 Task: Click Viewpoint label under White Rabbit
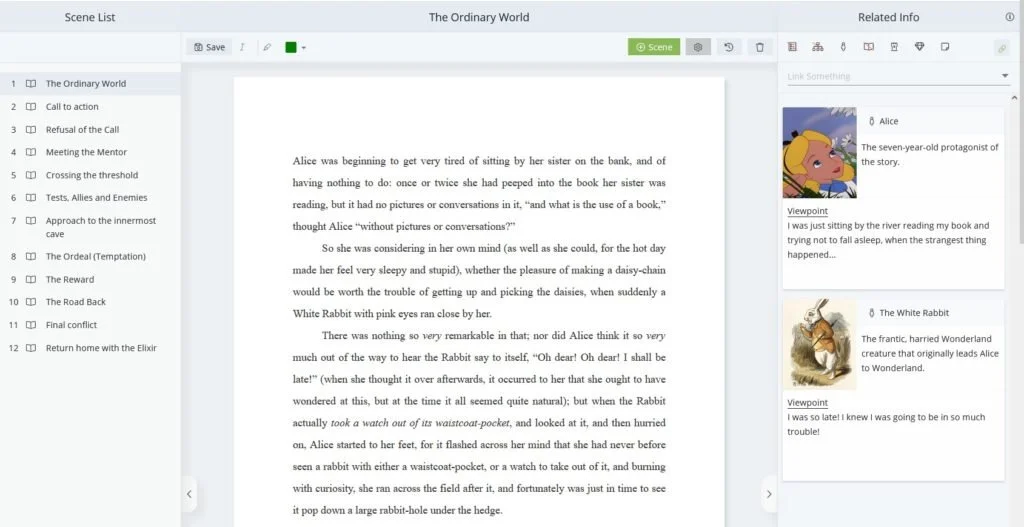(x=807, y=402)
